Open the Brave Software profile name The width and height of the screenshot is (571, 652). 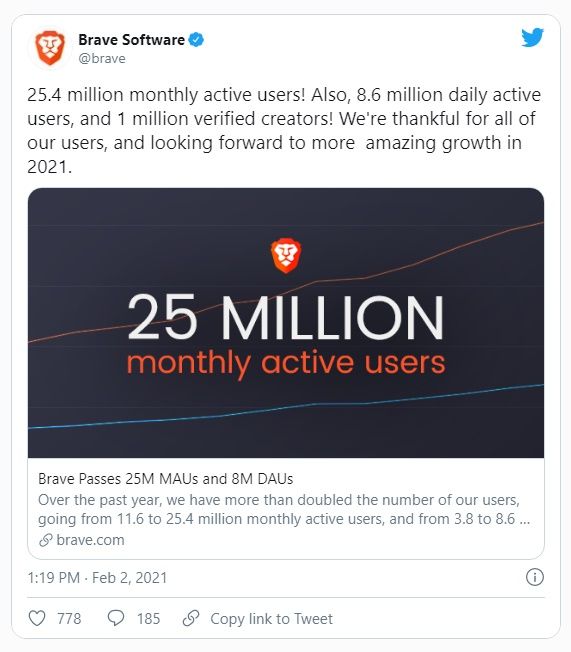coord(131,40)
